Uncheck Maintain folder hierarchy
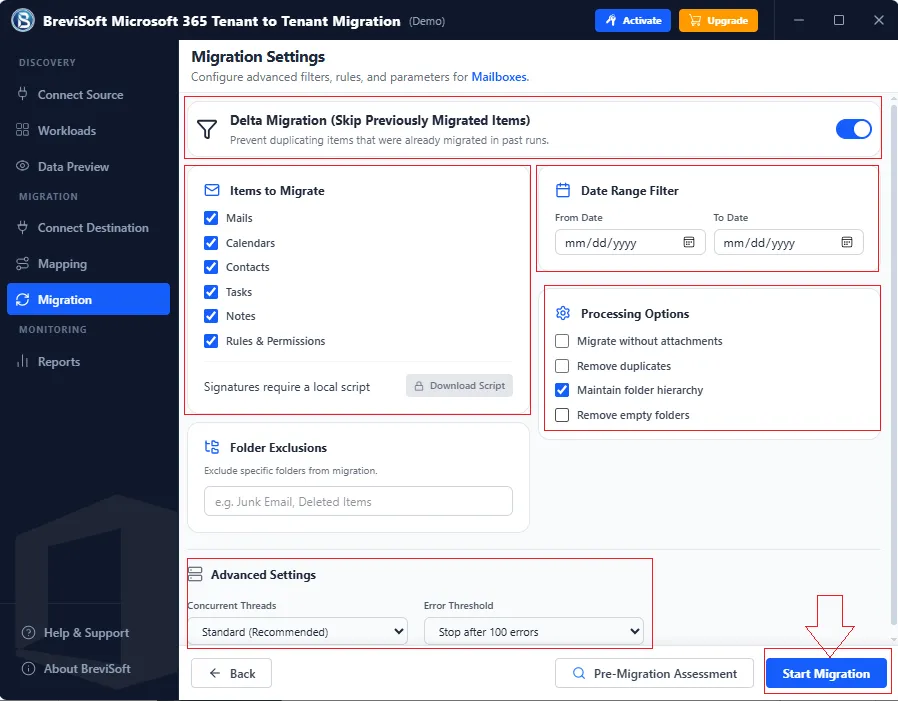 click(562, 390)
